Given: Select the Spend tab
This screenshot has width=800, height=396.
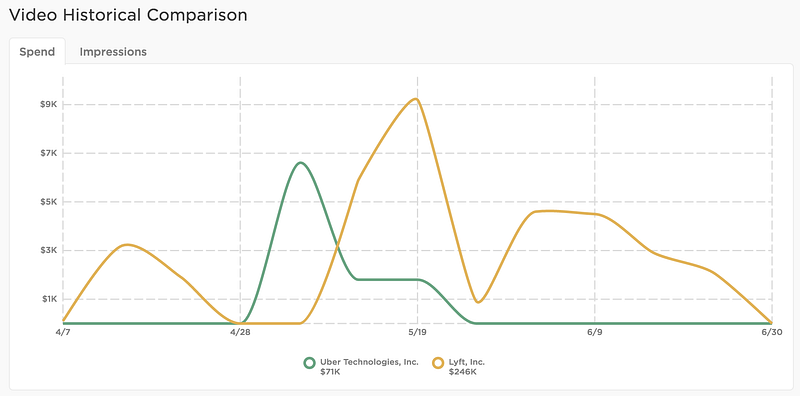Looking at the screenshot, I should point(37,52).
